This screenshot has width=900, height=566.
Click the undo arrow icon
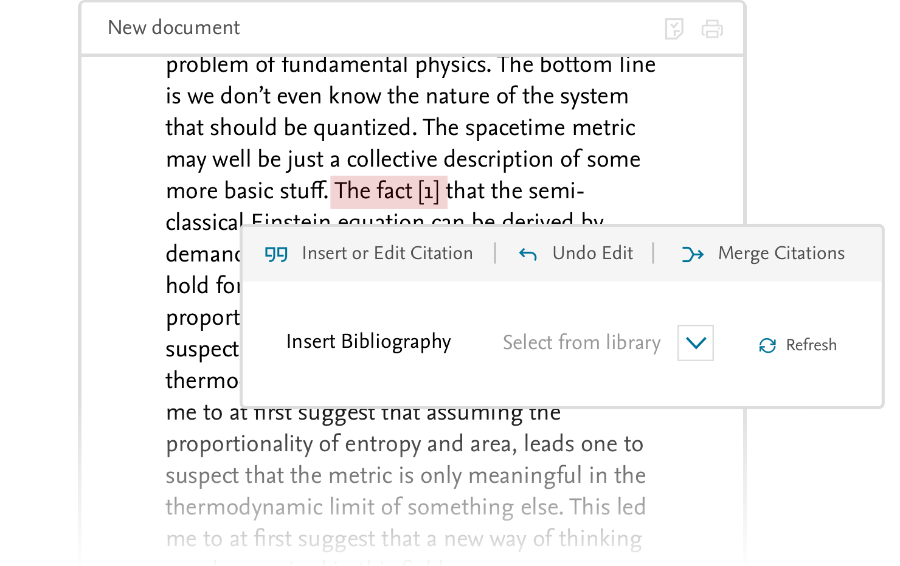point(527,254)
